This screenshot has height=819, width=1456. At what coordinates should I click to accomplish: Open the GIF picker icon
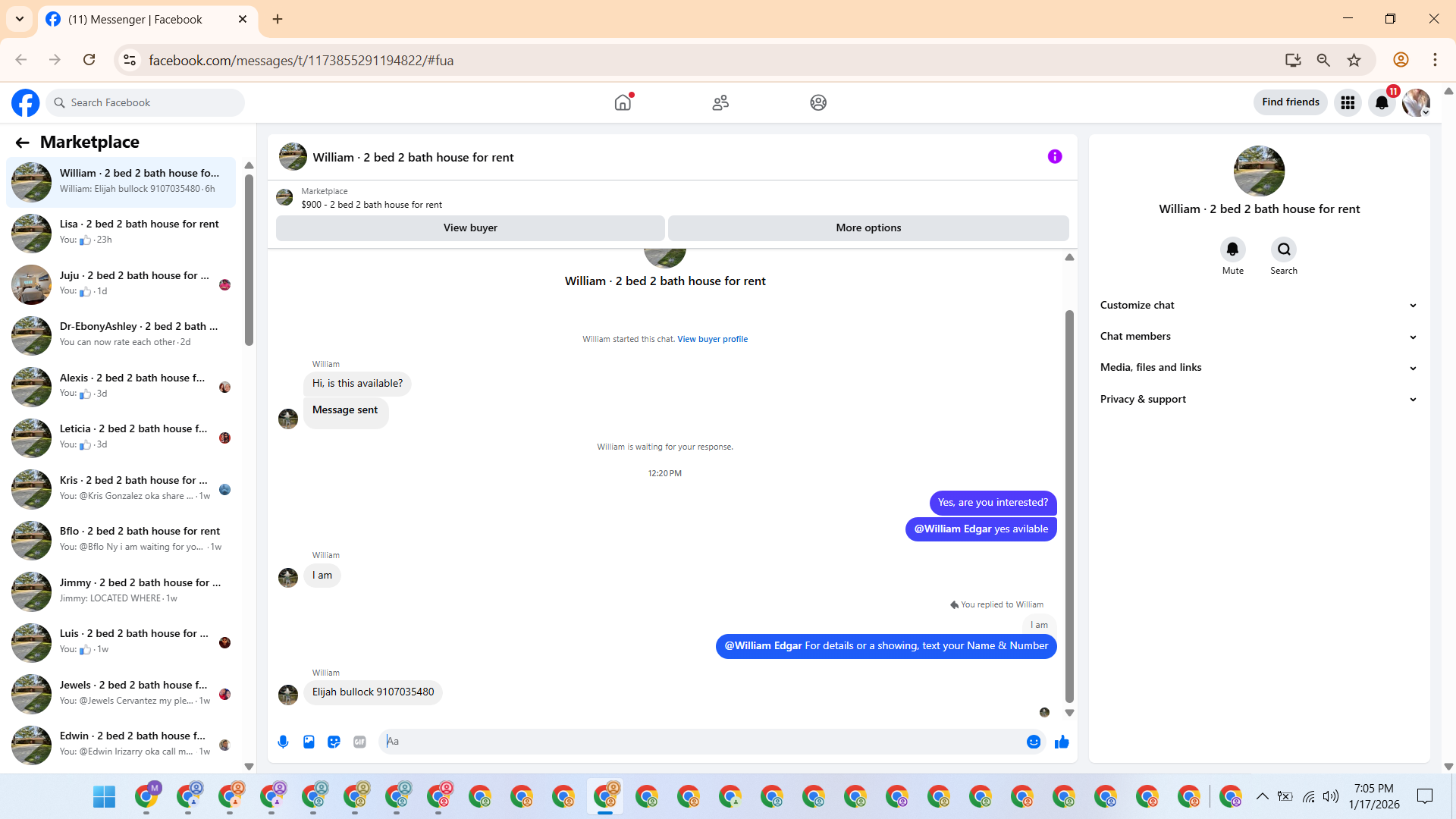[x=359, y=742]
